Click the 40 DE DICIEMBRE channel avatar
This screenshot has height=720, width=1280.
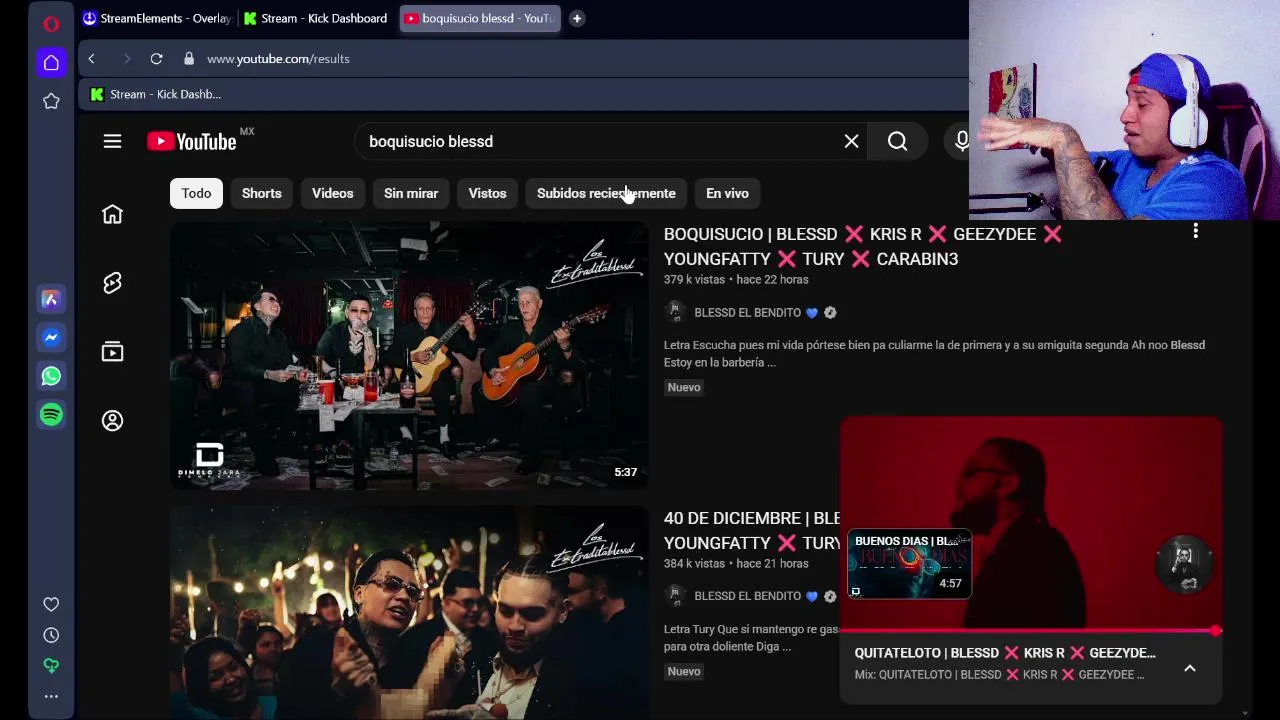tap(675, 596)
